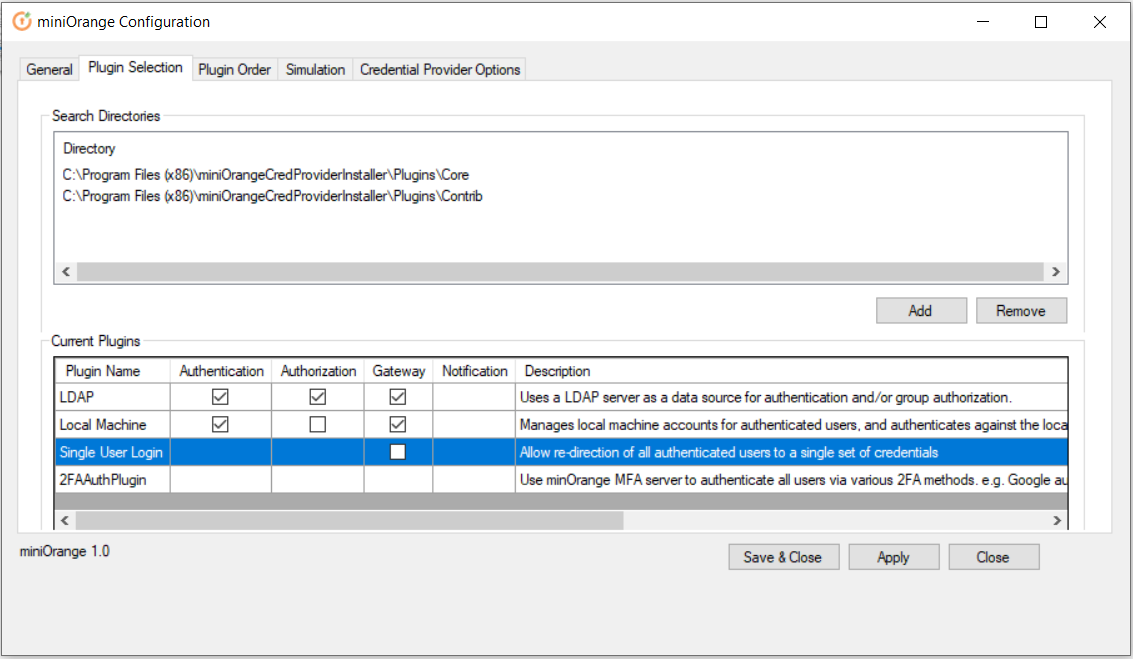Click the miniOrange logo icon in title bar
This screenshot has height=659, width=1133.
tap(22, 22)
